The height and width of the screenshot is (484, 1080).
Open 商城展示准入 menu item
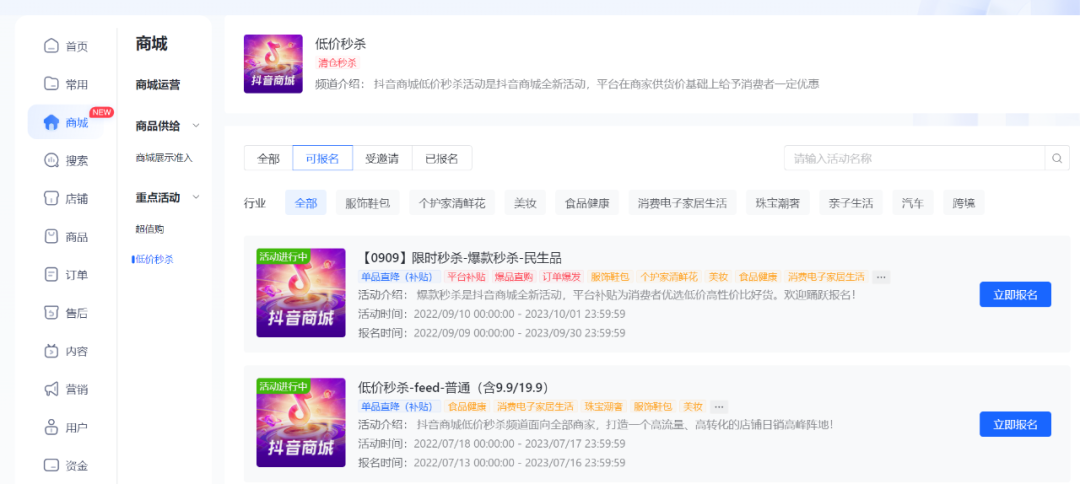(x=164, y=158)
